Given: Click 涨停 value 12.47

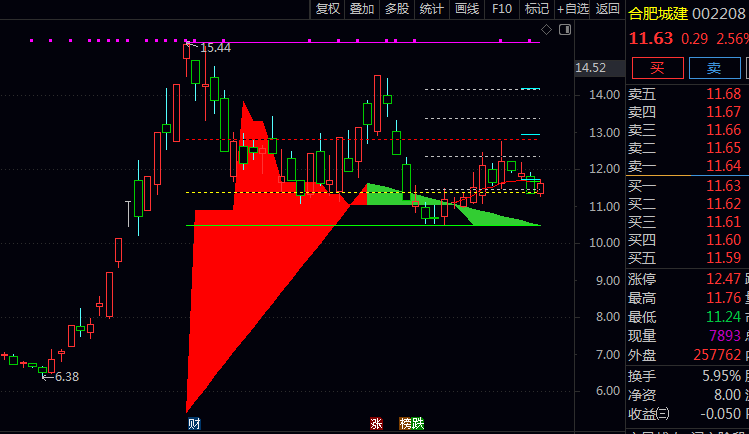Looking at the screenshot, I should point(724,279).
